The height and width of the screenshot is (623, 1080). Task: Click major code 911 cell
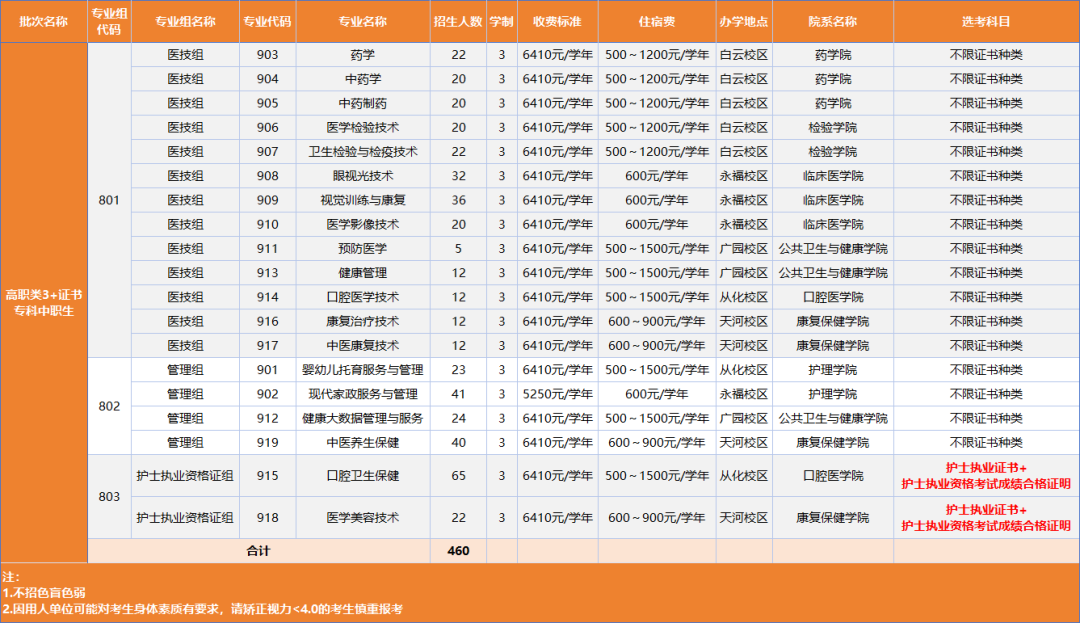coord(267,248)
